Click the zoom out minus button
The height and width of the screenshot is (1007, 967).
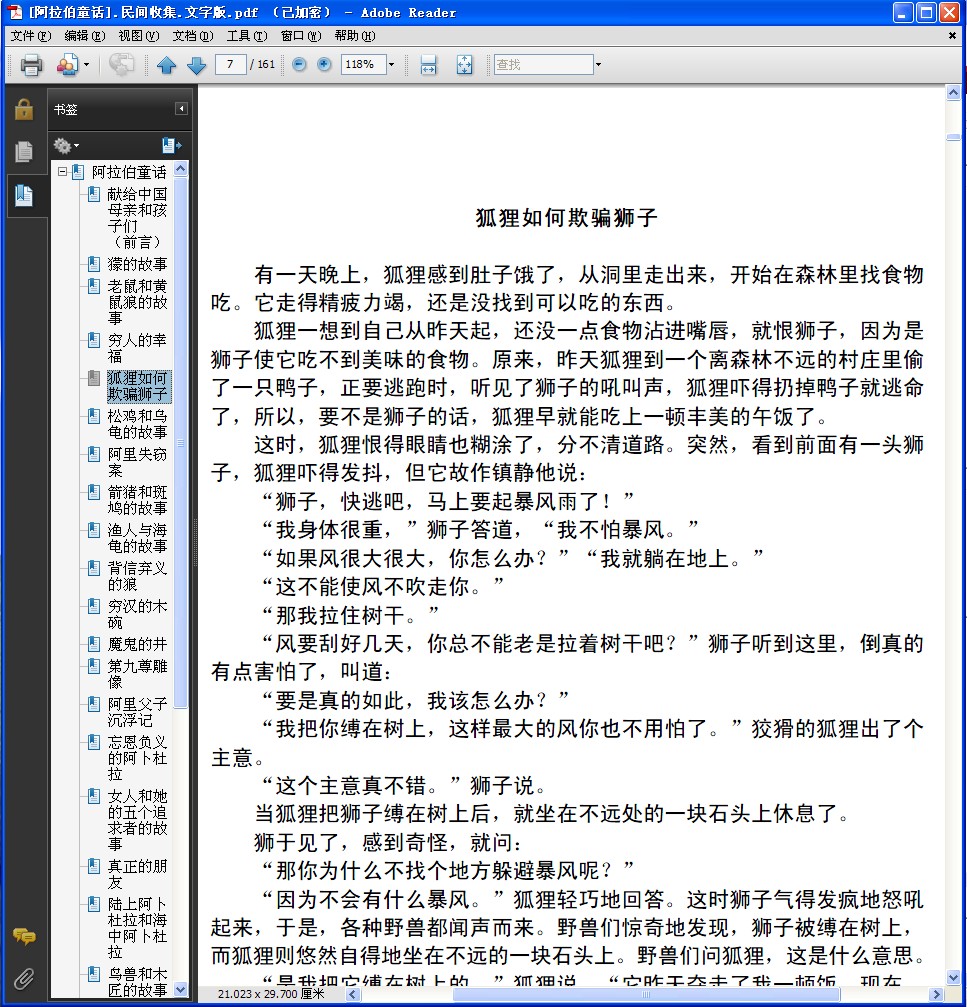click(299, 64)
